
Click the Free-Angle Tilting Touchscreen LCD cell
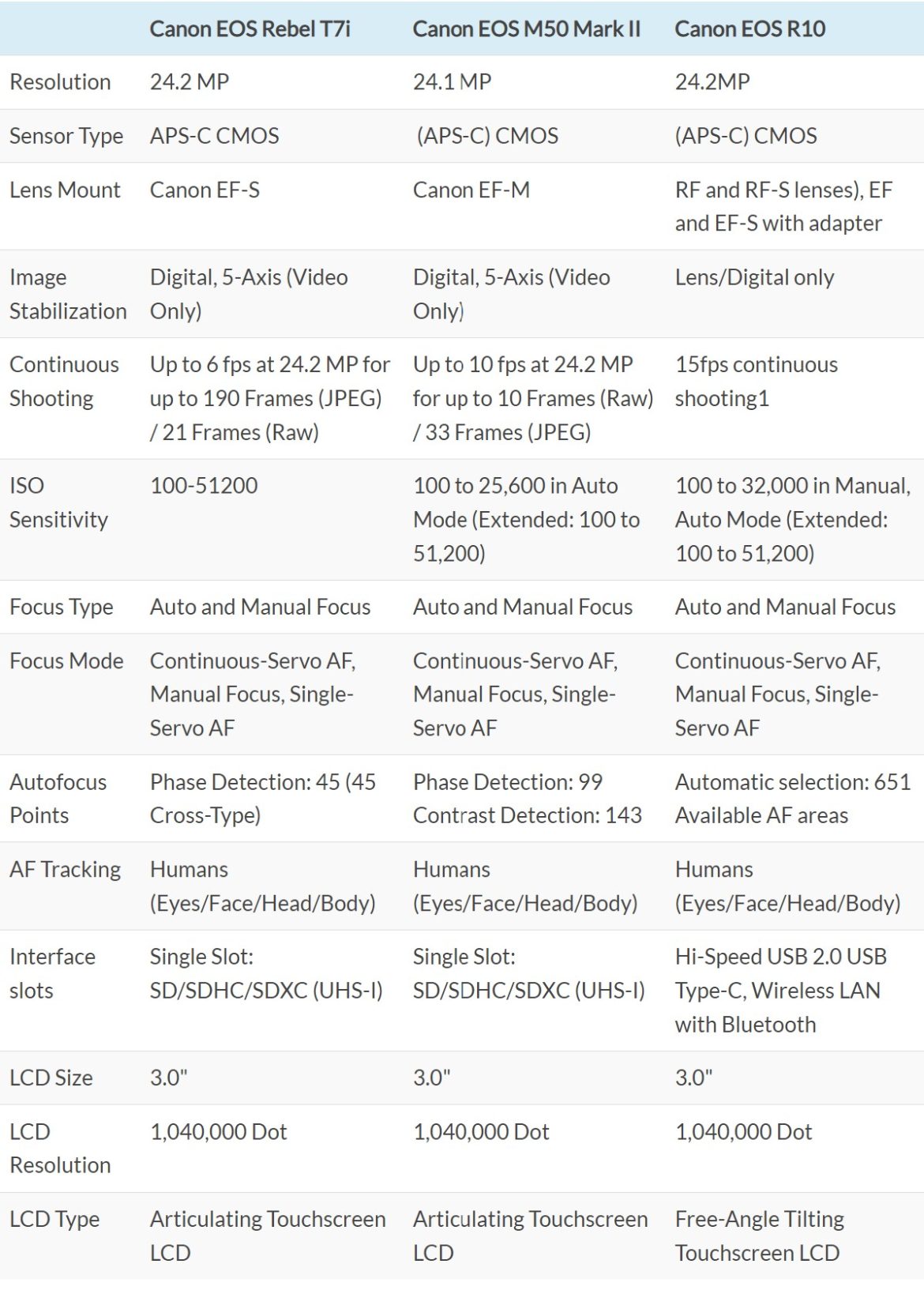tap(759, 1236)
